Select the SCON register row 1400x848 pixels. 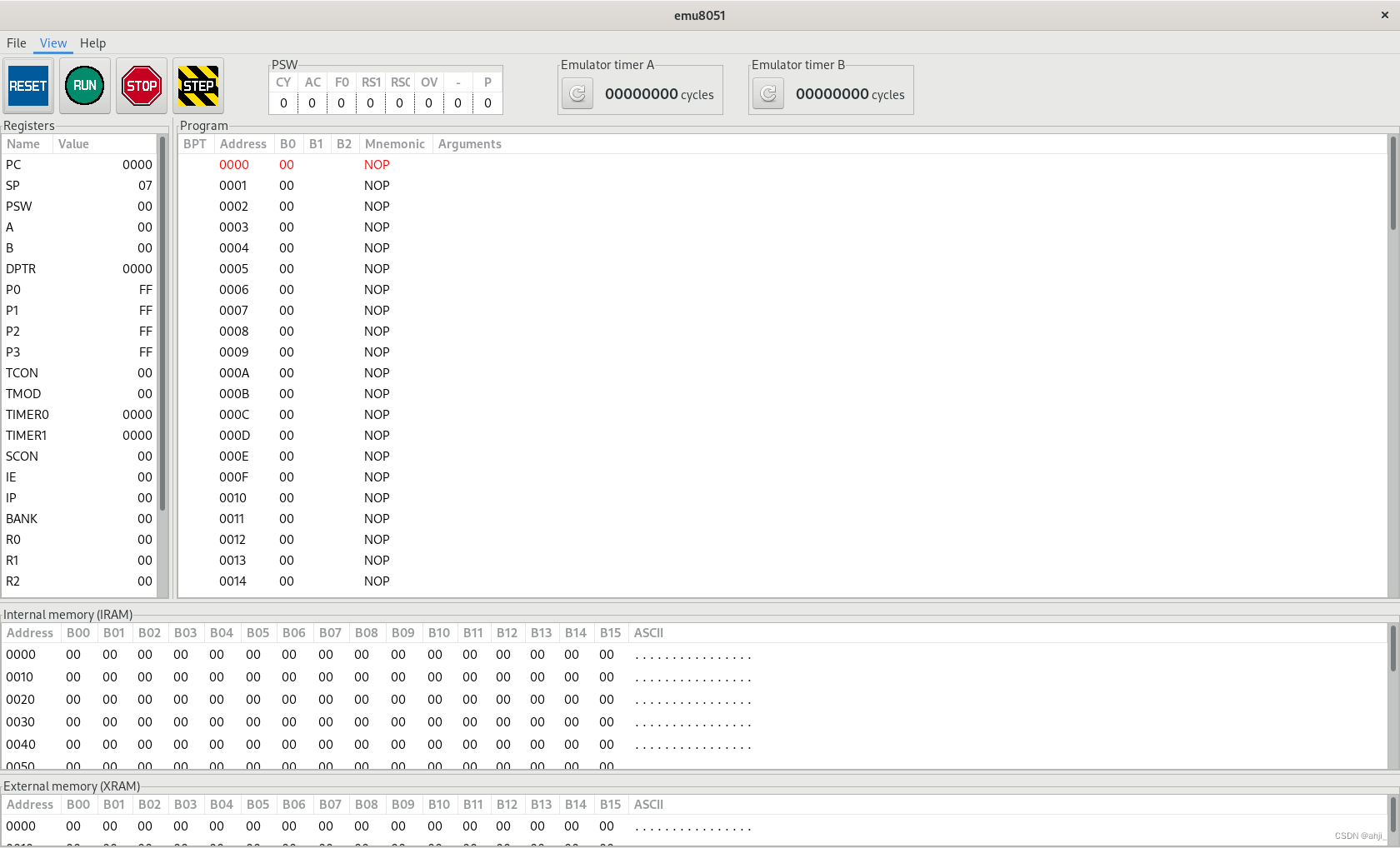point(79,456)
